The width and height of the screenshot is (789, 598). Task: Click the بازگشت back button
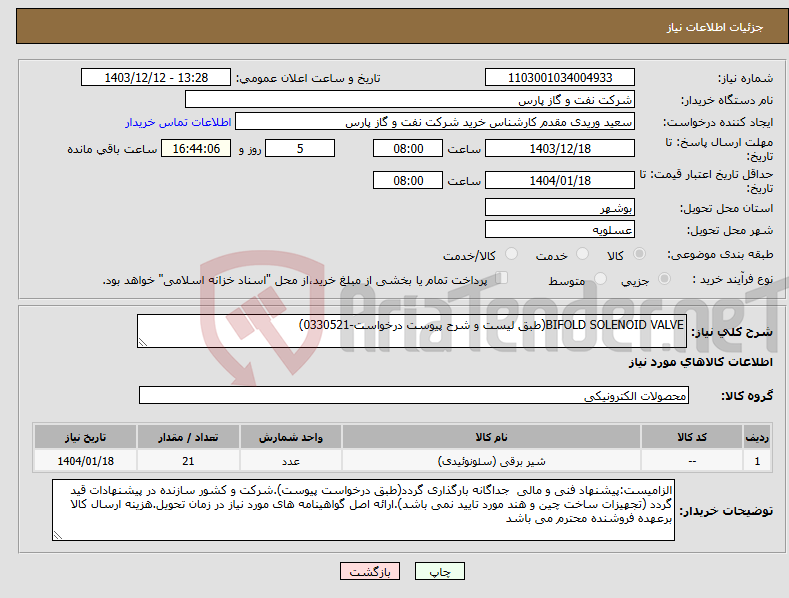point(370,571)
